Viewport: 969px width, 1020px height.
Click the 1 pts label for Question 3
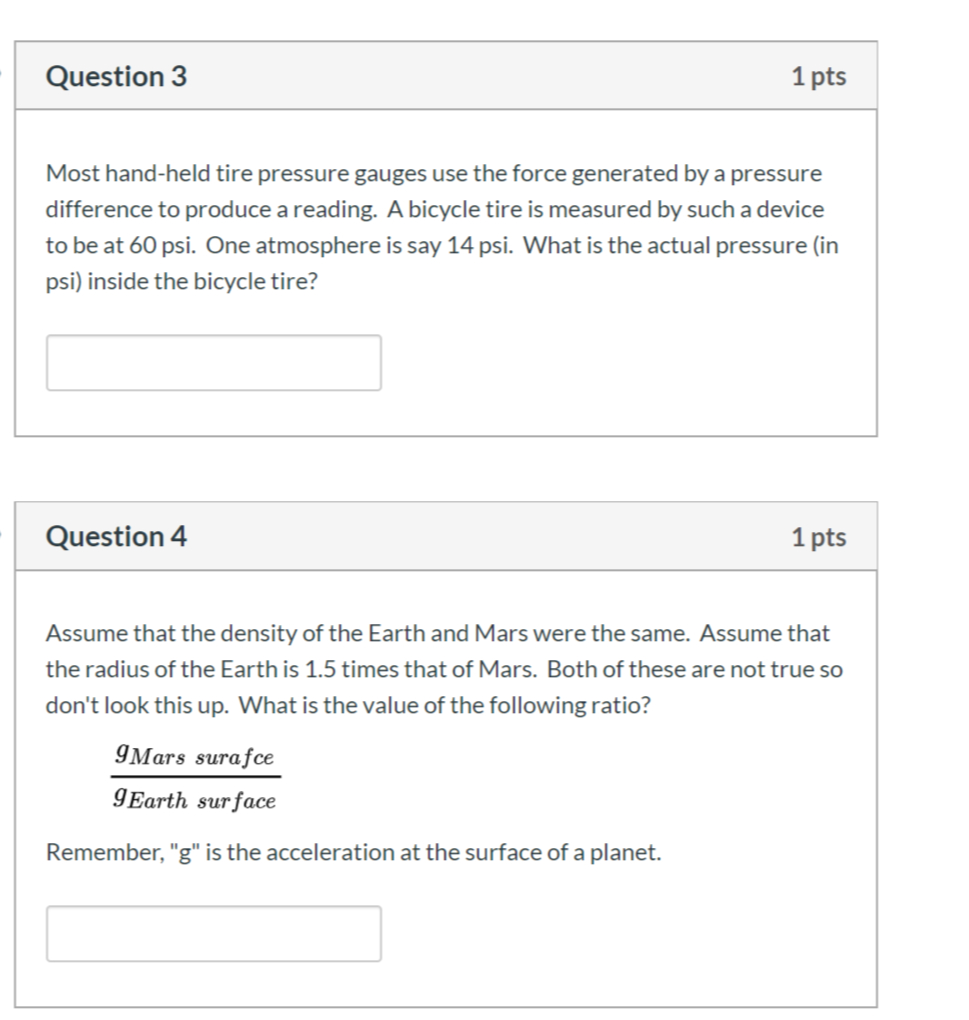click(x=821, y=75)
